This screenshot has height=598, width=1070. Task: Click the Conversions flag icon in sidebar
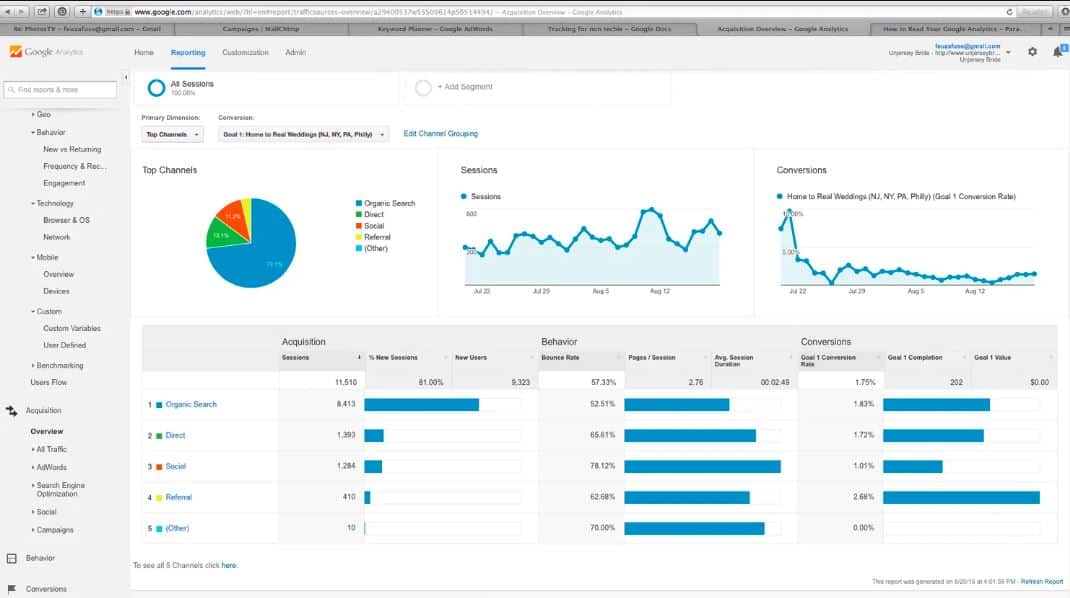[12, 588]
